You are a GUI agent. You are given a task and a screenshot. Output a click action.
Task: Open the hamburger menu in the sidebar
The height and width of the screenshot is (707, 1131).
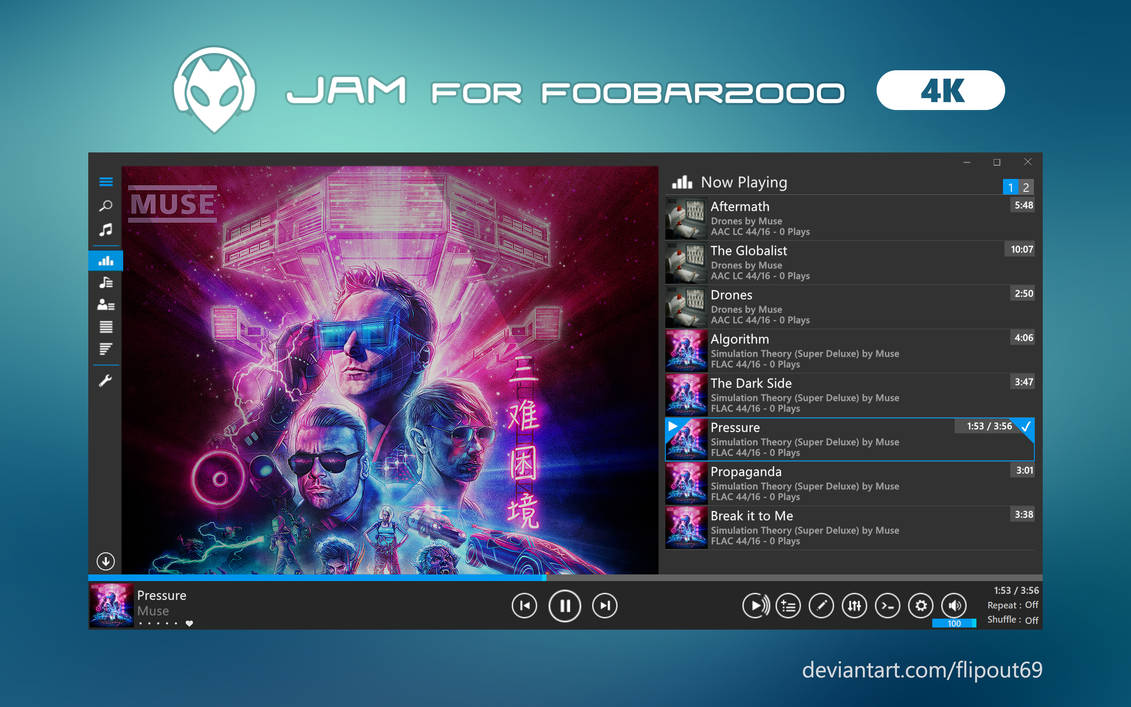(106, 182)
